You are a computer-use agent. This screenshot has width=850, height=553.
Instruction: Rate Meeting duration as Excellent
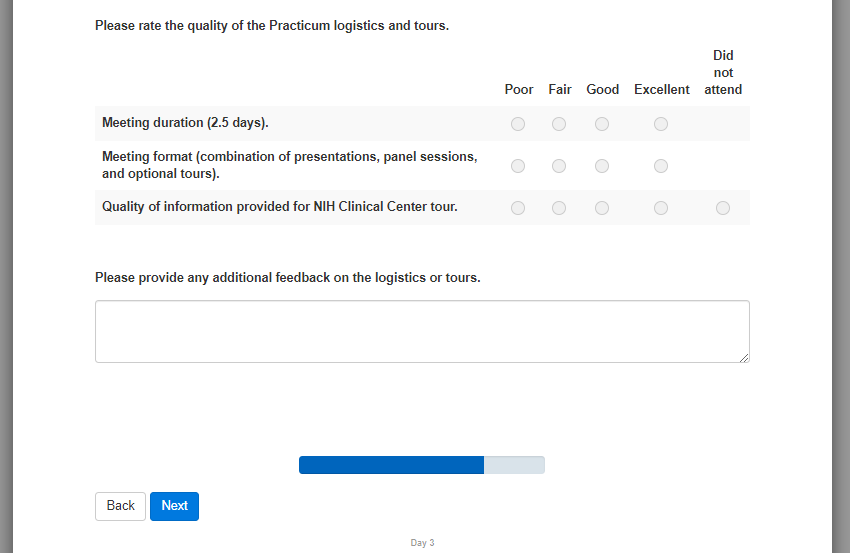coord(661,124)
